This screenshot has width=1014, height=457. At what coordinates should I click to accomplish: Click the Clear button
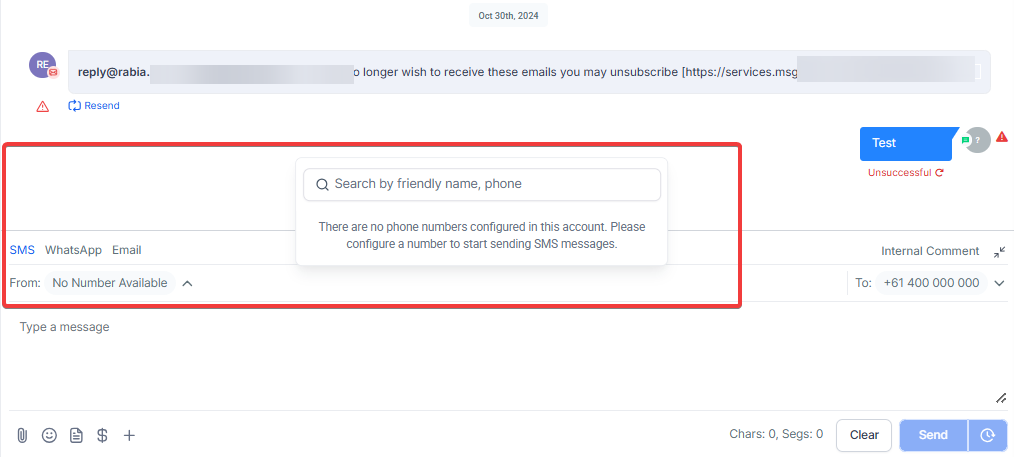click(x=864, y=435)
